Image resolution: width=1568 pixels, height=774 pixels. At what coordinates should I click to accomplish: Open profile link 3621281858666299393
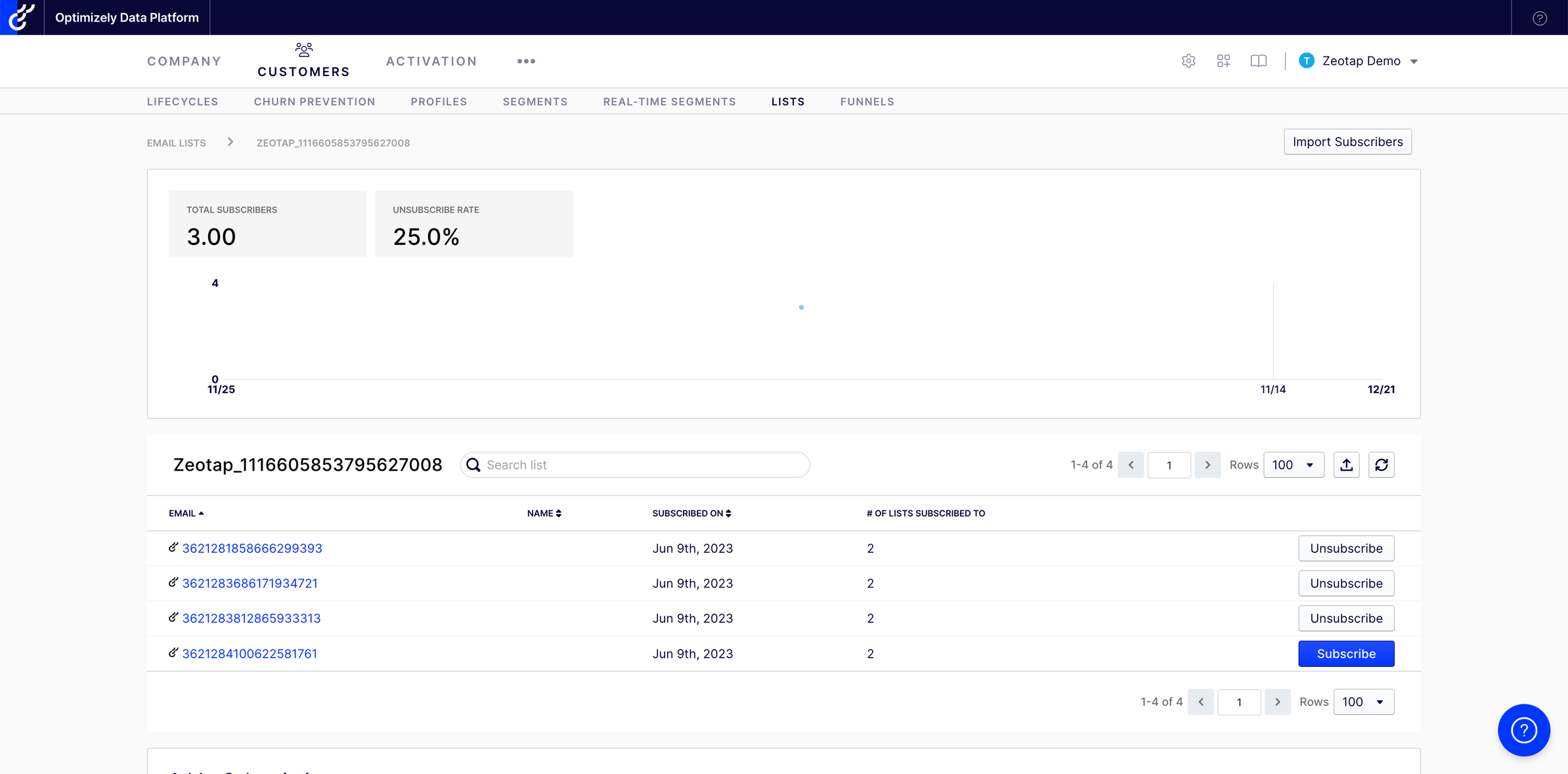[252, 548]
